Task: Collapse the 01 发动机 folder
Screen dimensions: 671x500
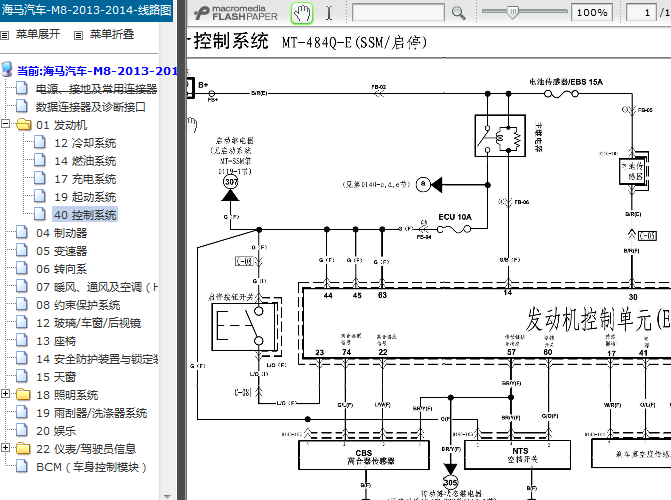Action: pos(6,124)
